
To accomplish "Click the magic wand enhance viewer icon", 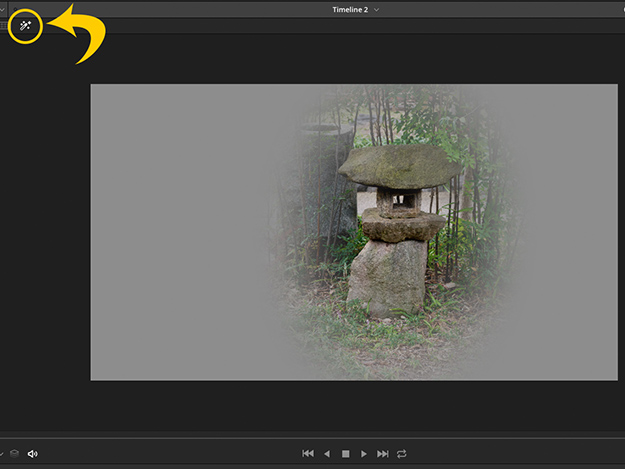I will [x=26, y=26].
